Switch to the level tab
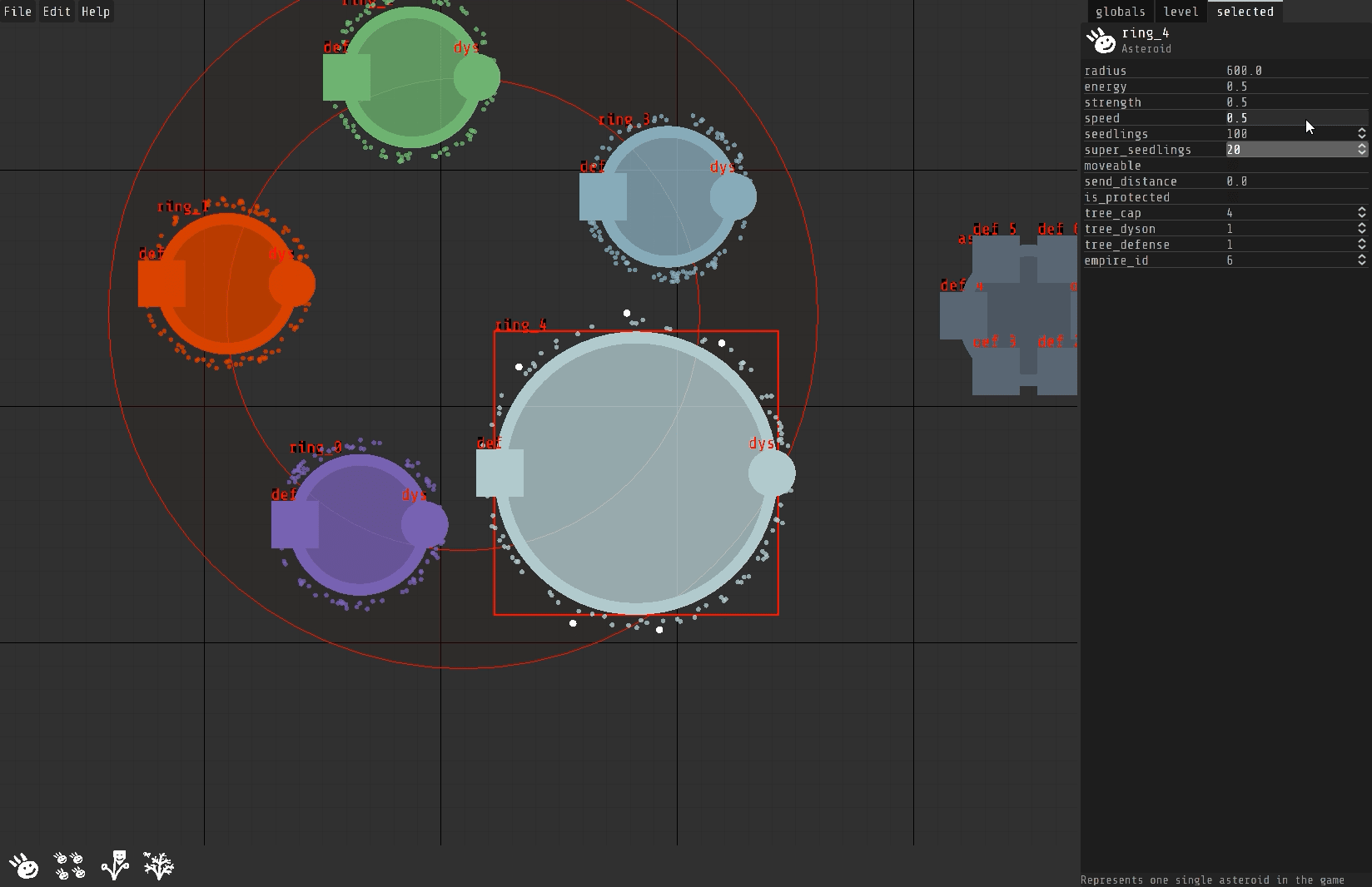1372x887 pixels. [x=1181, y=12]
